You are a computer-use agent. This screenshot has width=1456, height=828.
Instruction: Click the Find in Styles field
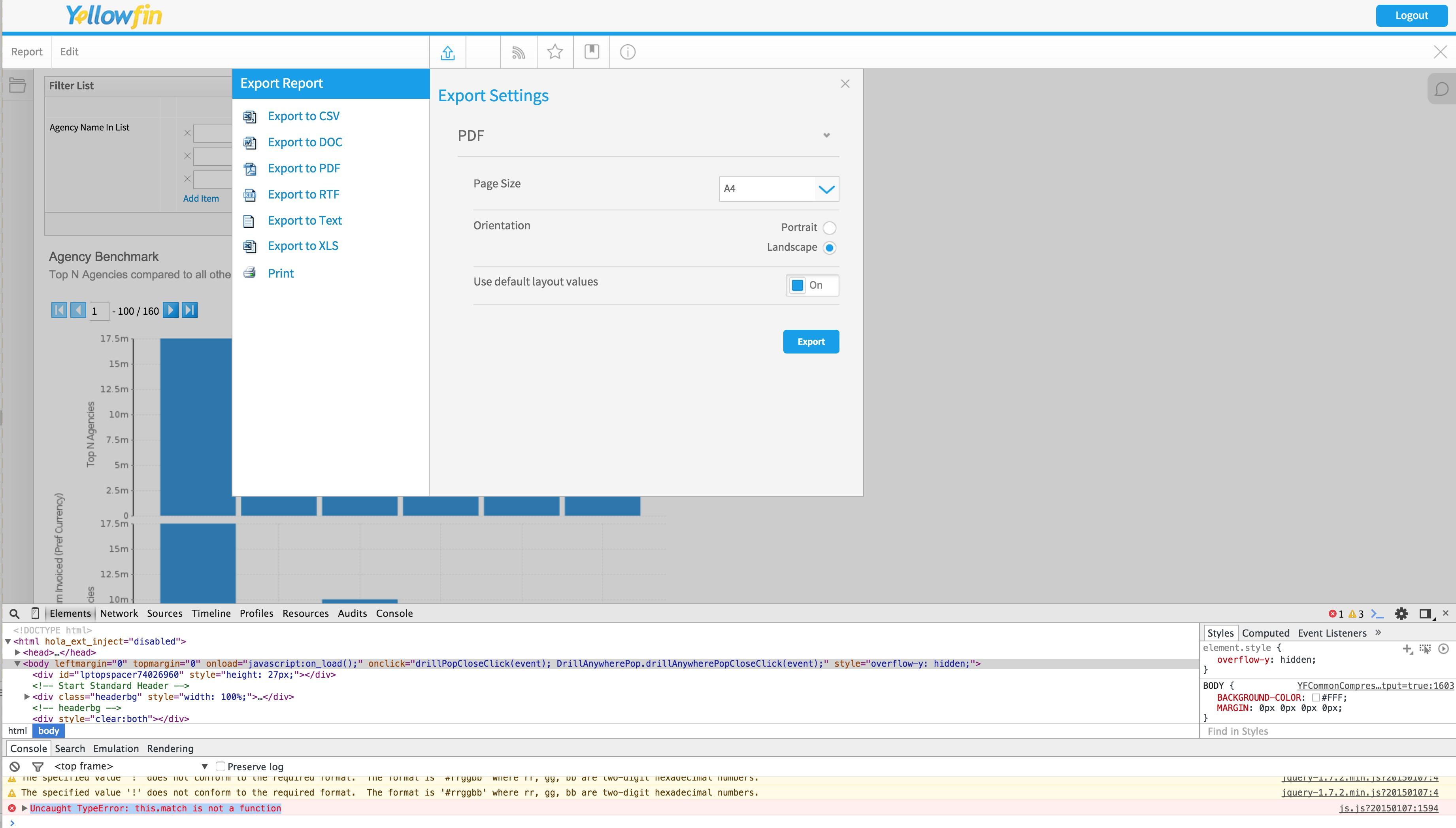(1328, 732)
